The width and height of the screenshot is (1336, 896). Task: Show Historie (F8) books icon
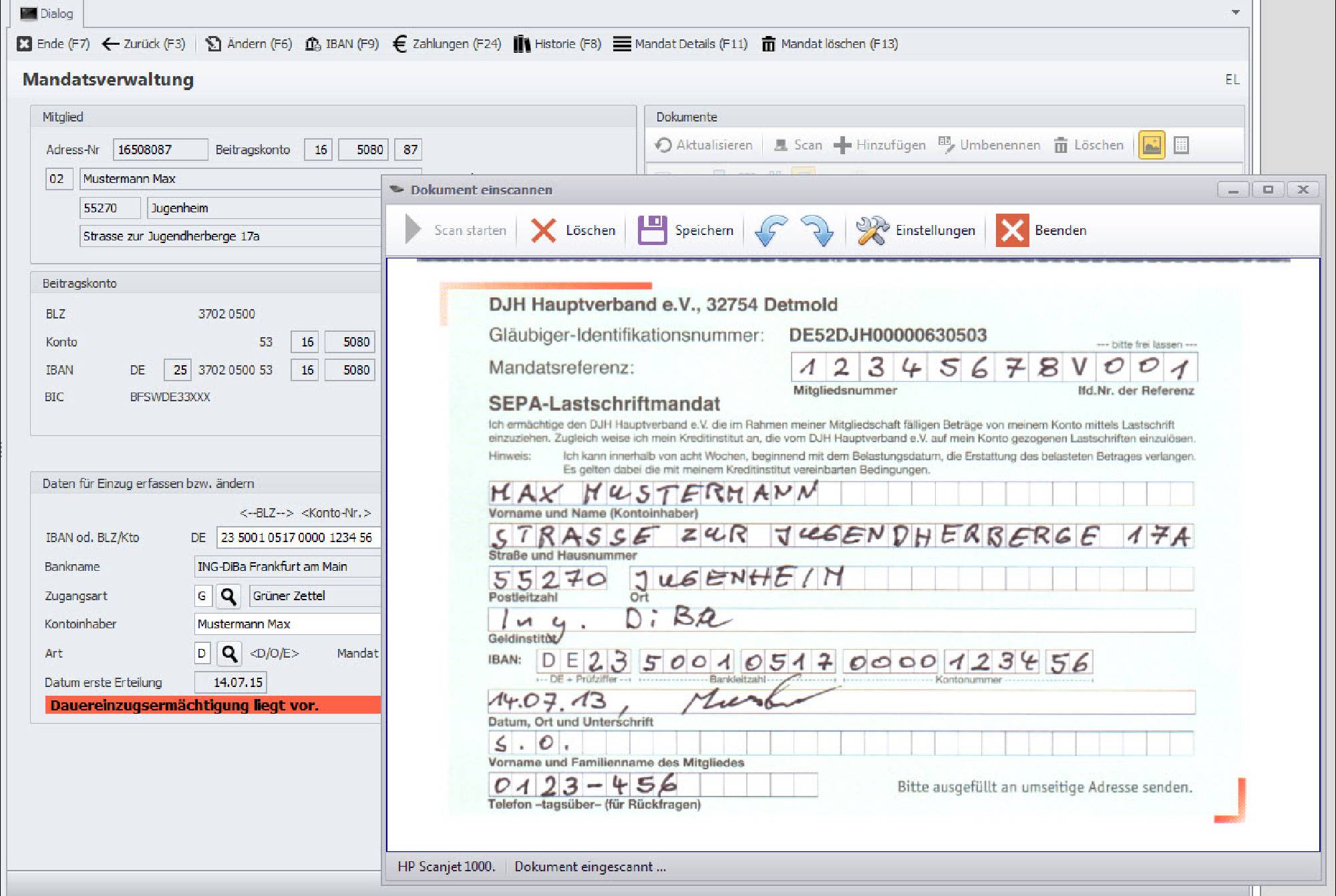coord(522,44)
